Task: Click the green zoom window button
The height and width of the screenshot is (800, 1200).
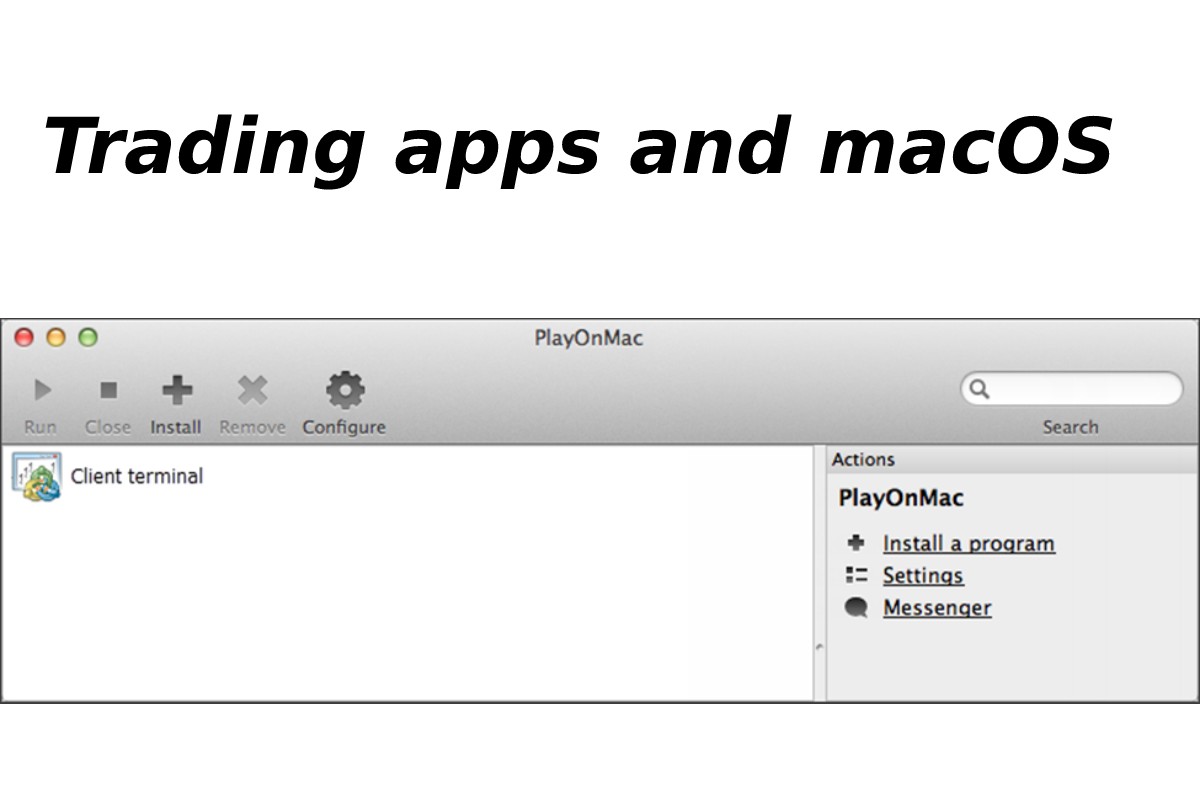Action: pos(89,338)
